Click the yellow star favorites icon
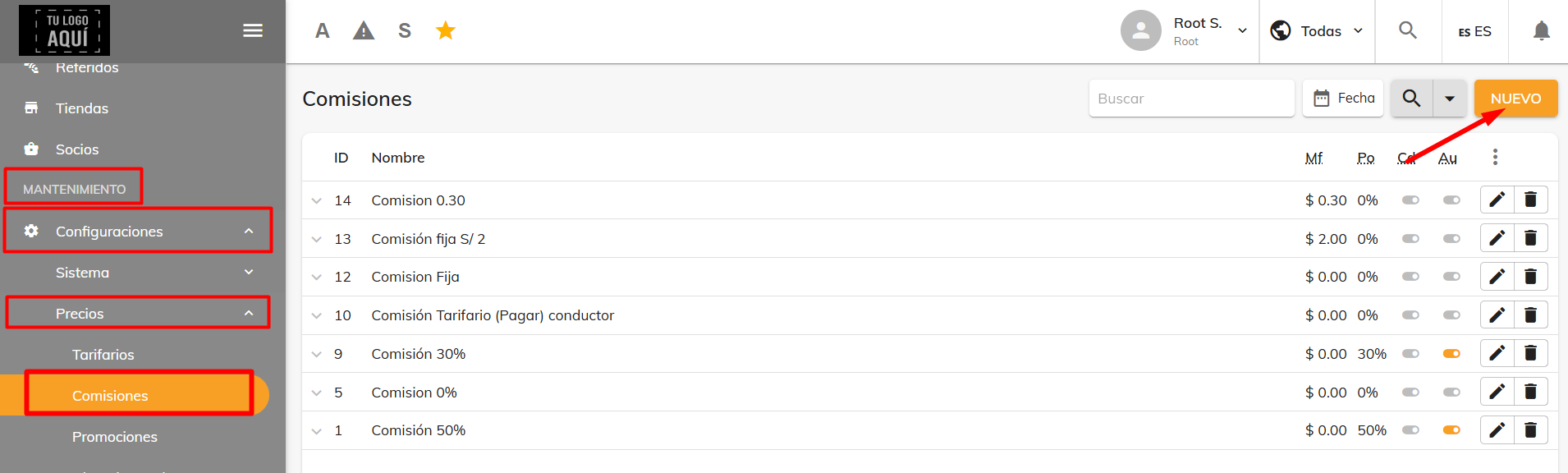 click(x=446, y=31)
